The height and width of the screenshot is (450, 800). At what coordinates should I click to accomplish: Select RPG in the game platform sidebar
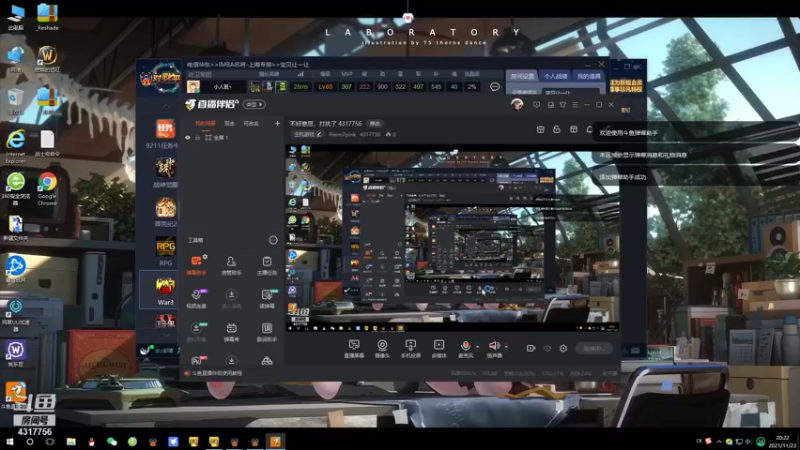click(x=165, y=252)
